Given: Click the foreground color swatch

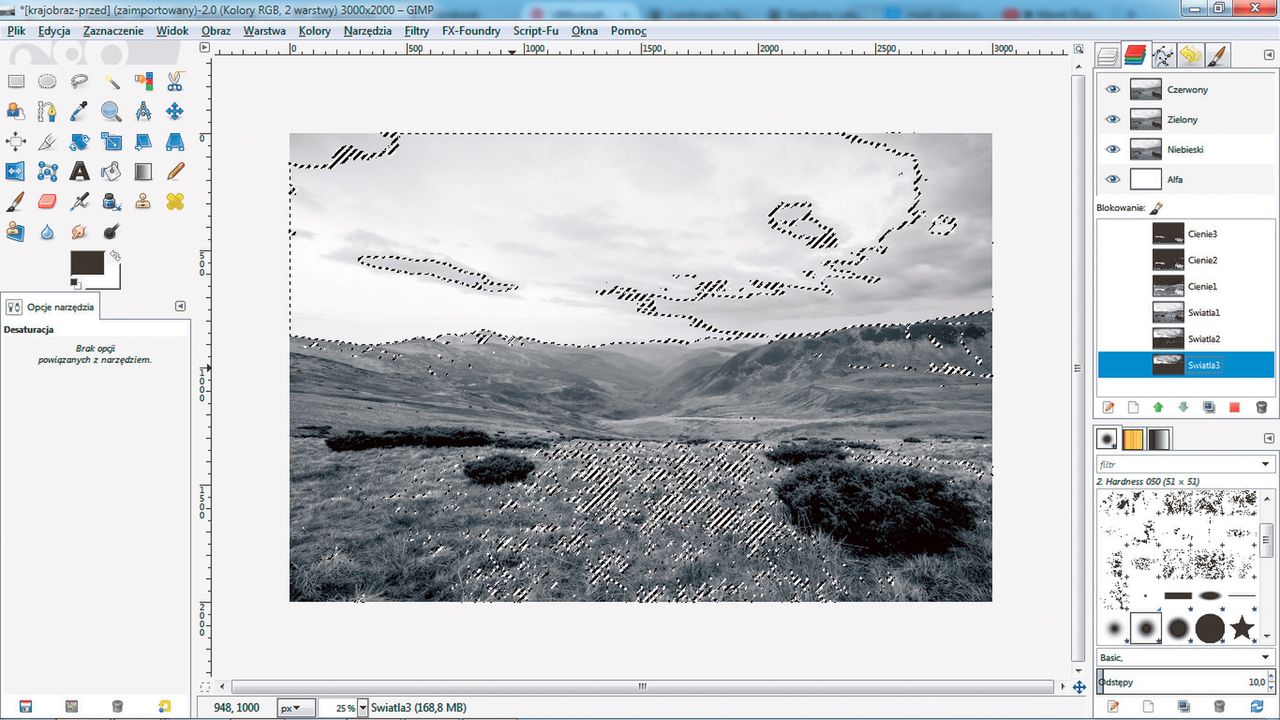Looking at the screenshot, I should [x=88, y=264].
